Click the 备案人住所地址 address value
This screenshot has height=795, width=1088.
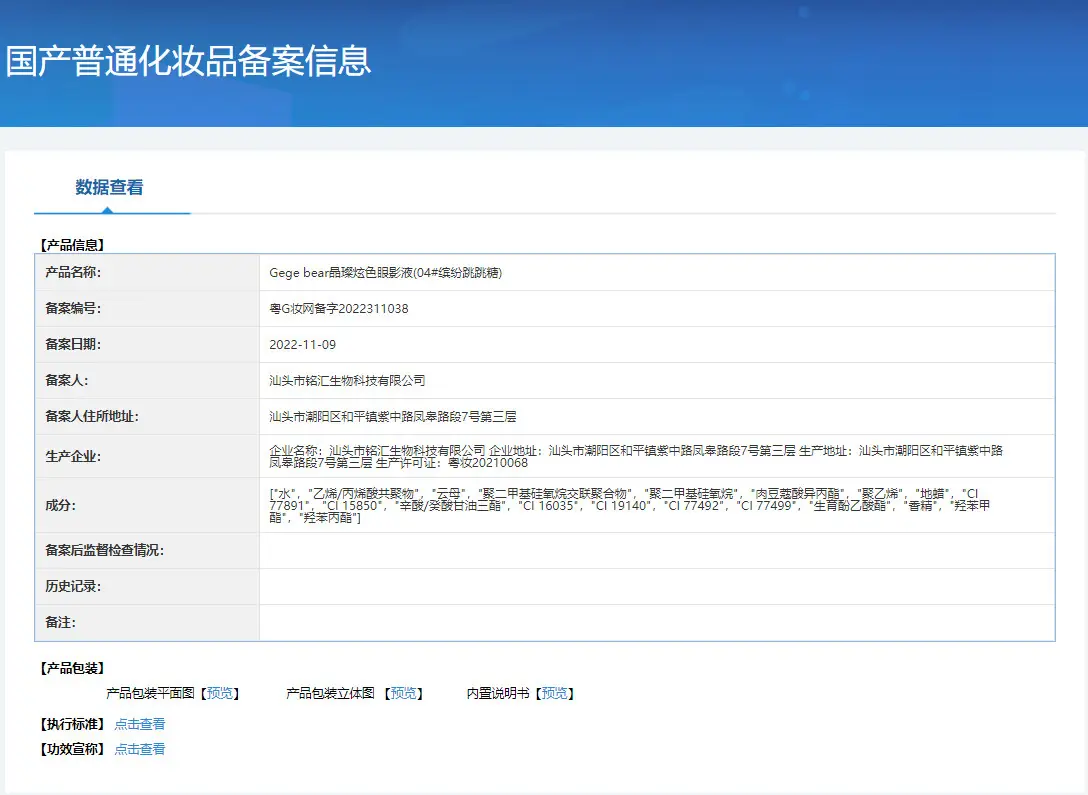coord(393,417)
